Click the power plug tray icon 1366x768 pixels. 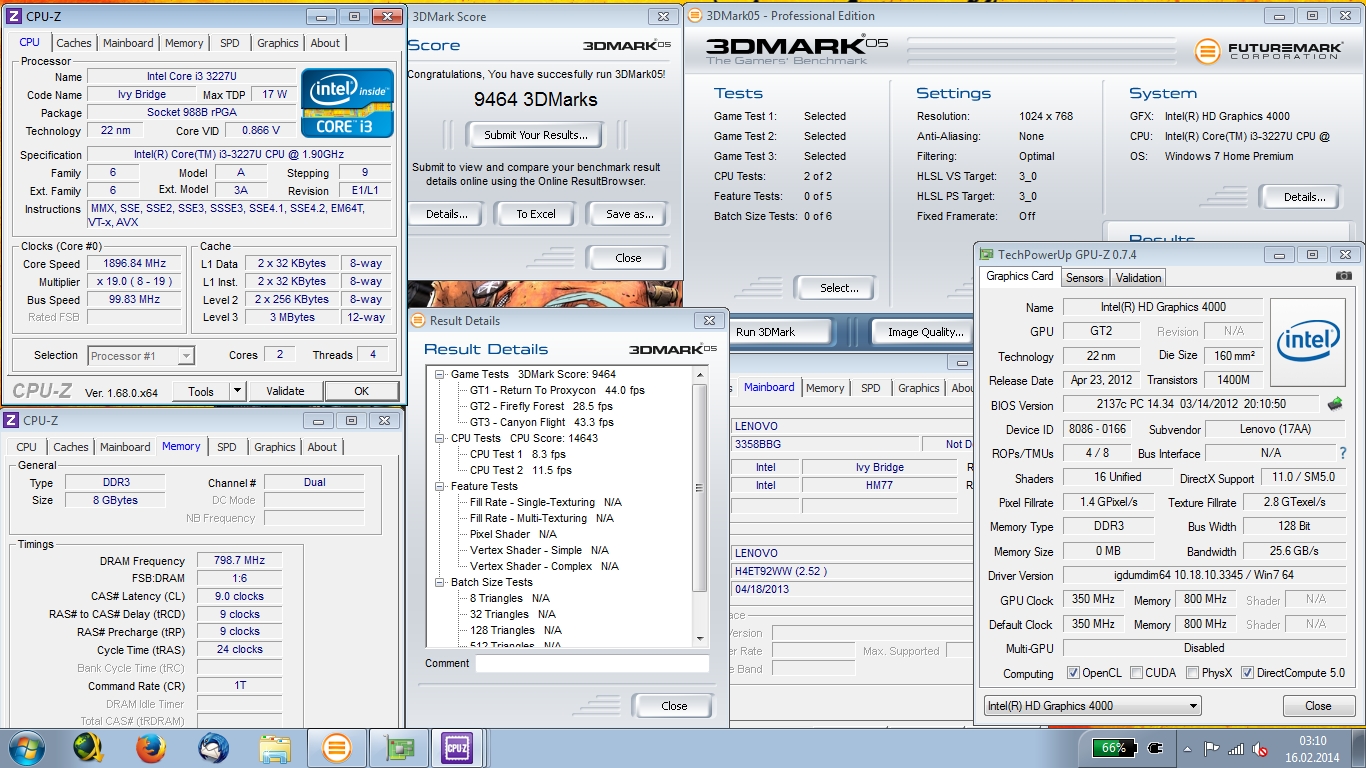pyautogui.click(x=1155, y=748)
